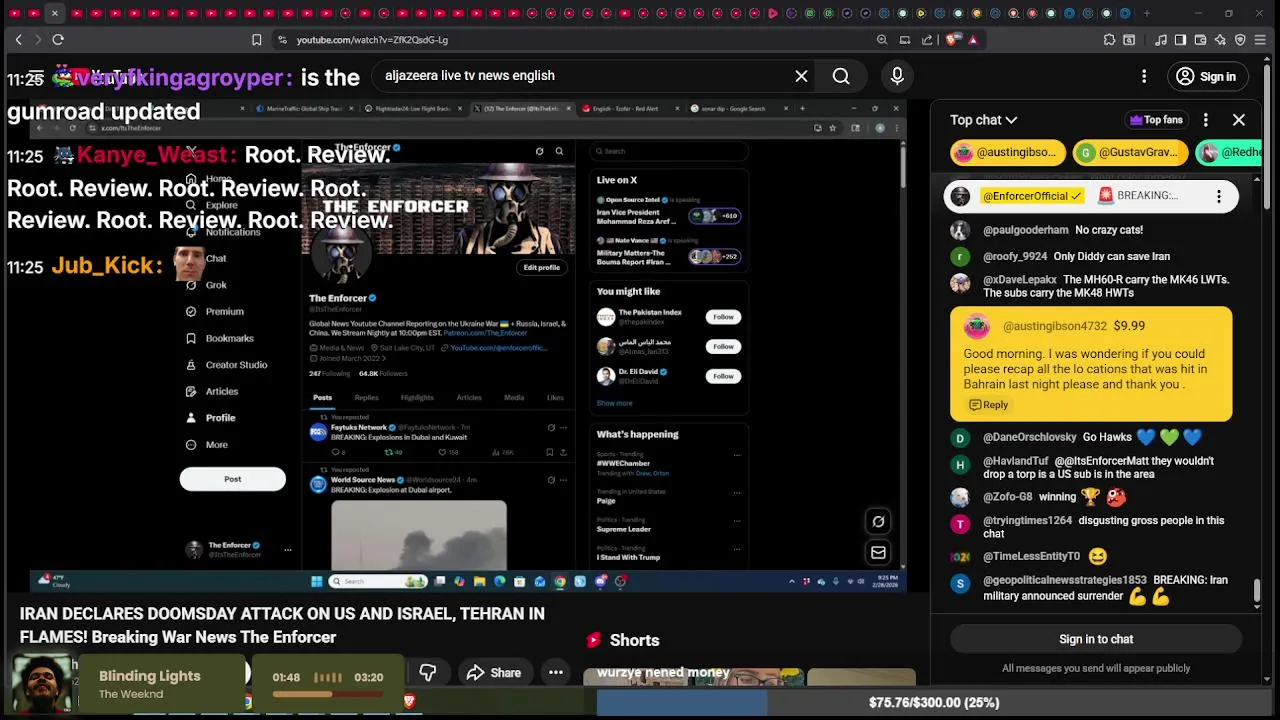Share this page from address bar

927,40
